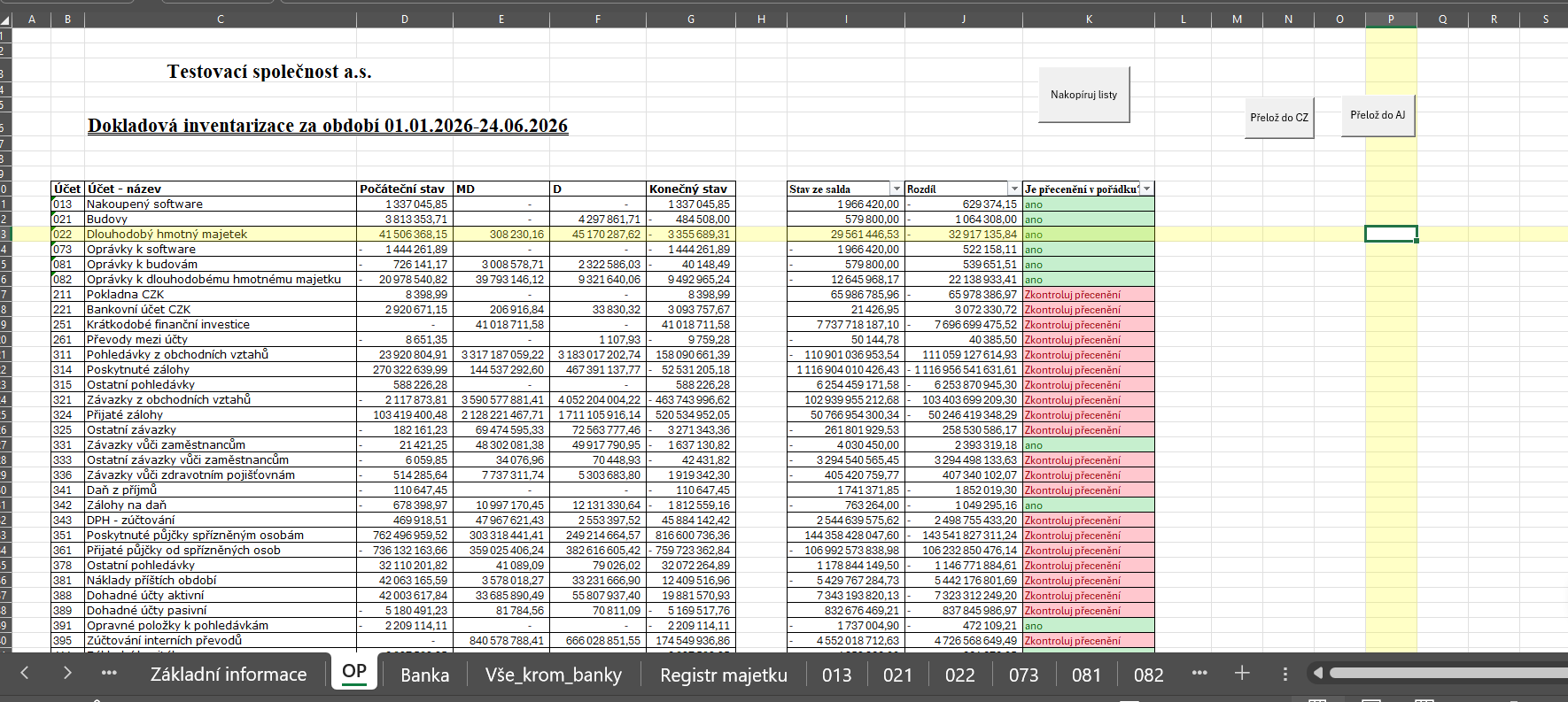
Task: Select the Zúčtování interních převodů cell
Action: pos(221,640)
